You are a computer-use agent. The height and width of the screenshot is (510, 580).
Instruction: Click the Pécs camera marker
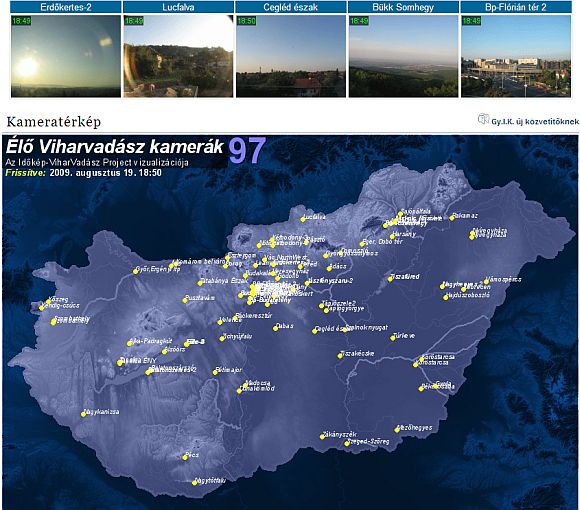point(185,457)
